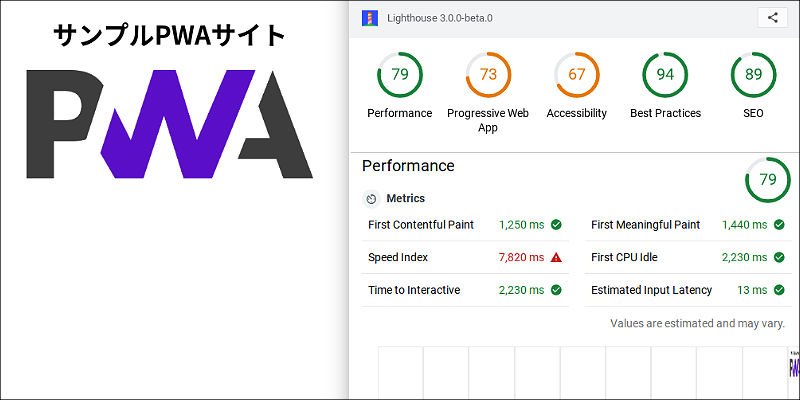Open the SEO score gauge 89

click(x=754, y=74)
